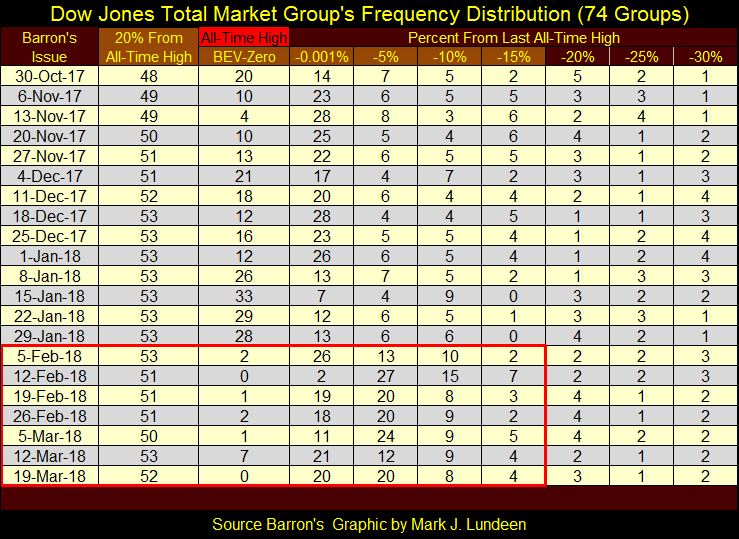Image resolution: width=739 pixels, height=539 pixels.
Task: Select the -20% column header
Action: point(575,56)
